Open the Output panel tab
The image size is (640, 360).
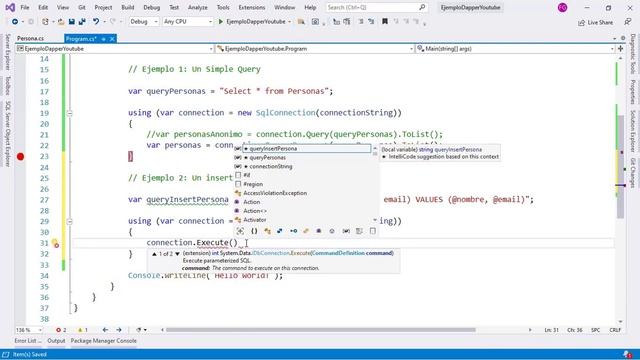pos(56,341)
